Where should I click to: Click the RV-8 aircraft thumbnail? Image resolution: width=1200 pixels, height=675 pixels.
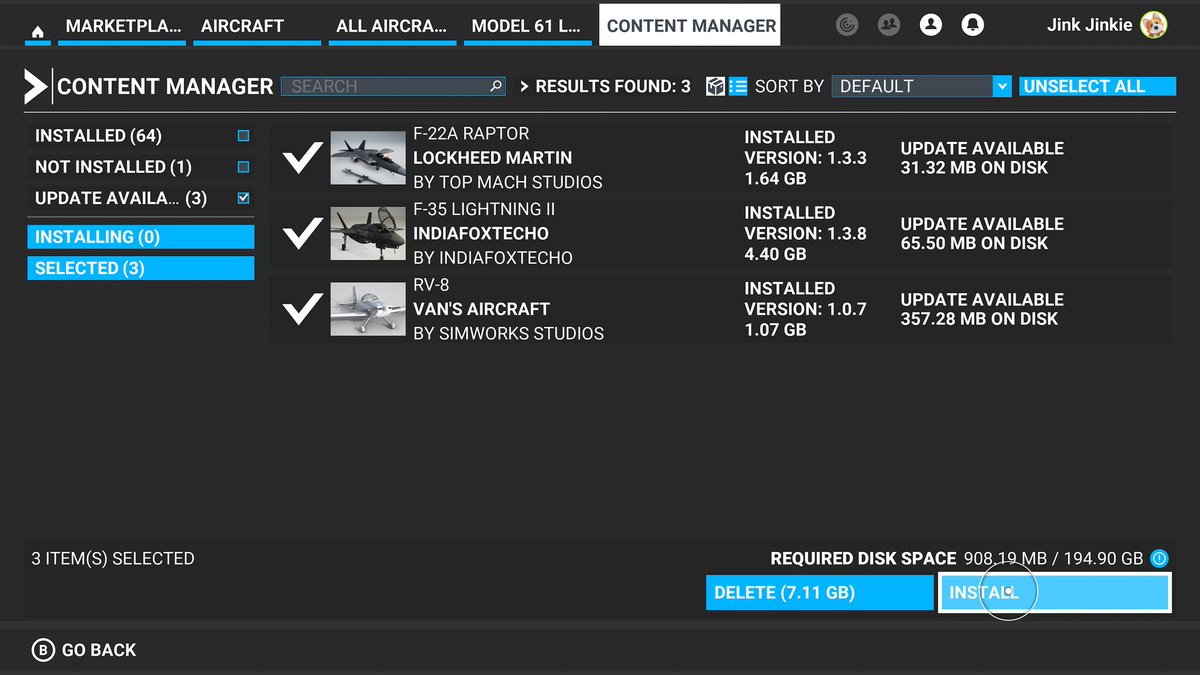click(x=367, y=309)
